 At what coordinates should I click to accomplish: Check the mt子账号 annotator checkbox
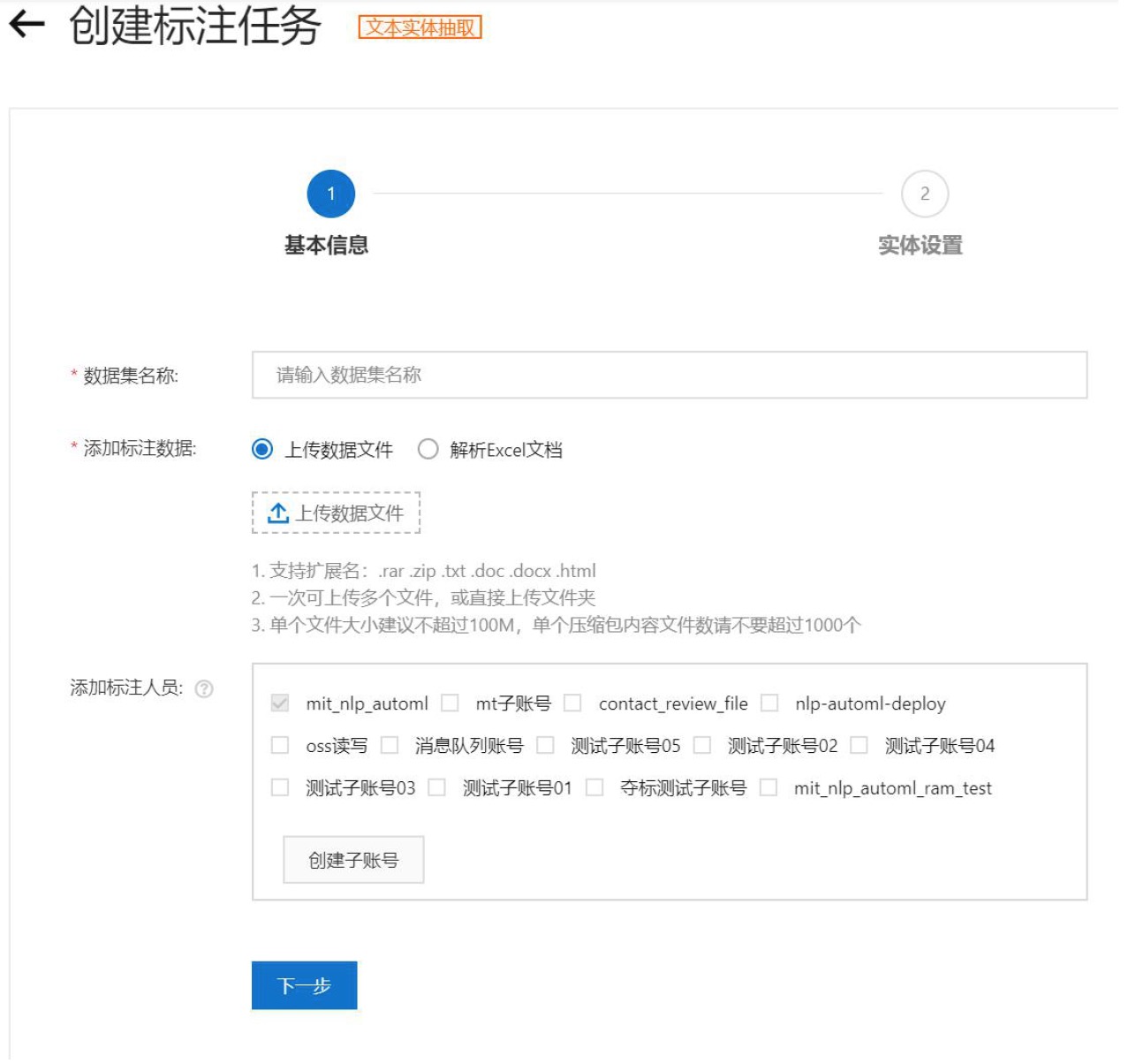451,704
